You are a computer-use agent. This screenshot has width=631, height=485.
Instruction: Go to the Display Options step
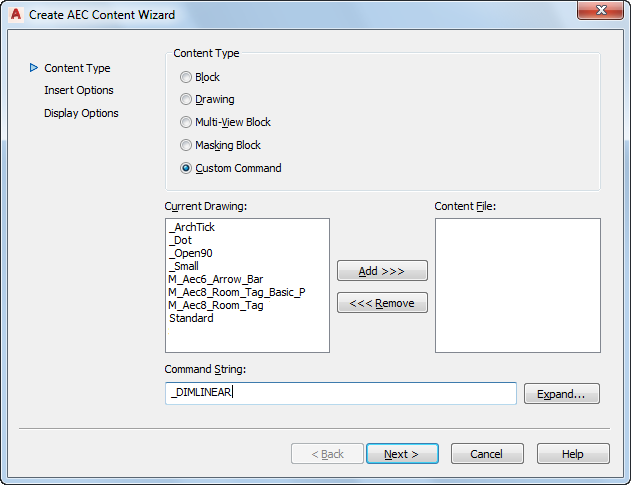[81, 113]
